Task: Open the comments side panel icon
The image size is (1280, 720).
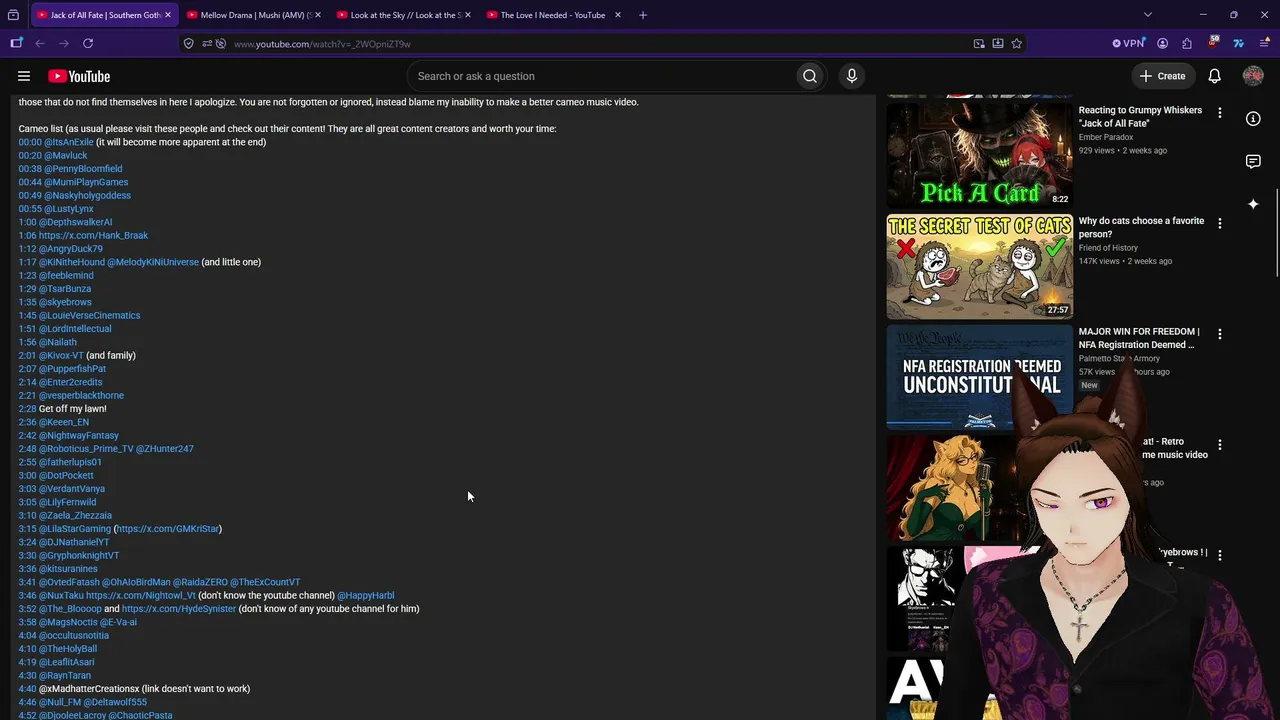Action: pyautogui.click(x=1253, y=161)
